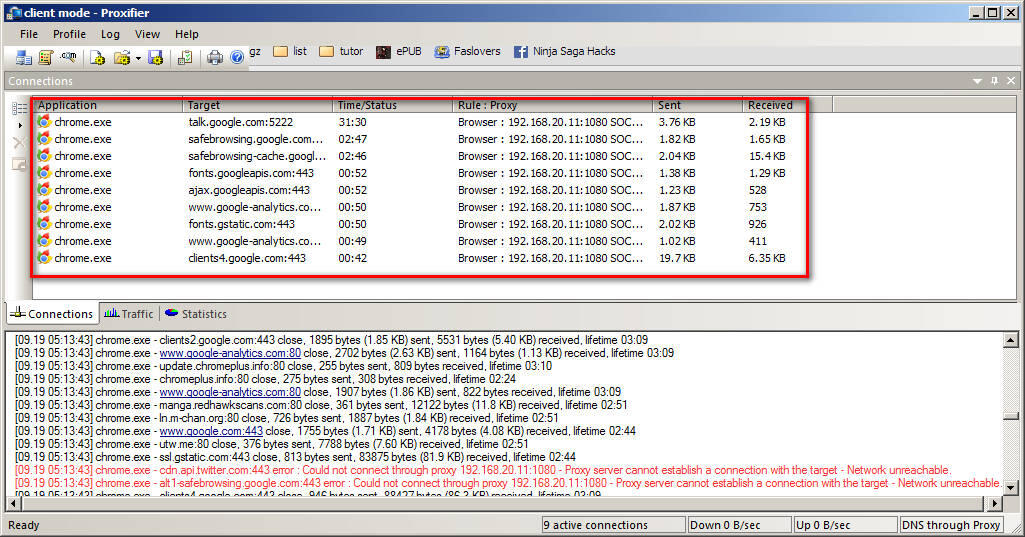Open Help with the question mark icon
Image resolution: width=1025 pixels, height=537 pixels.
[237, 58]
